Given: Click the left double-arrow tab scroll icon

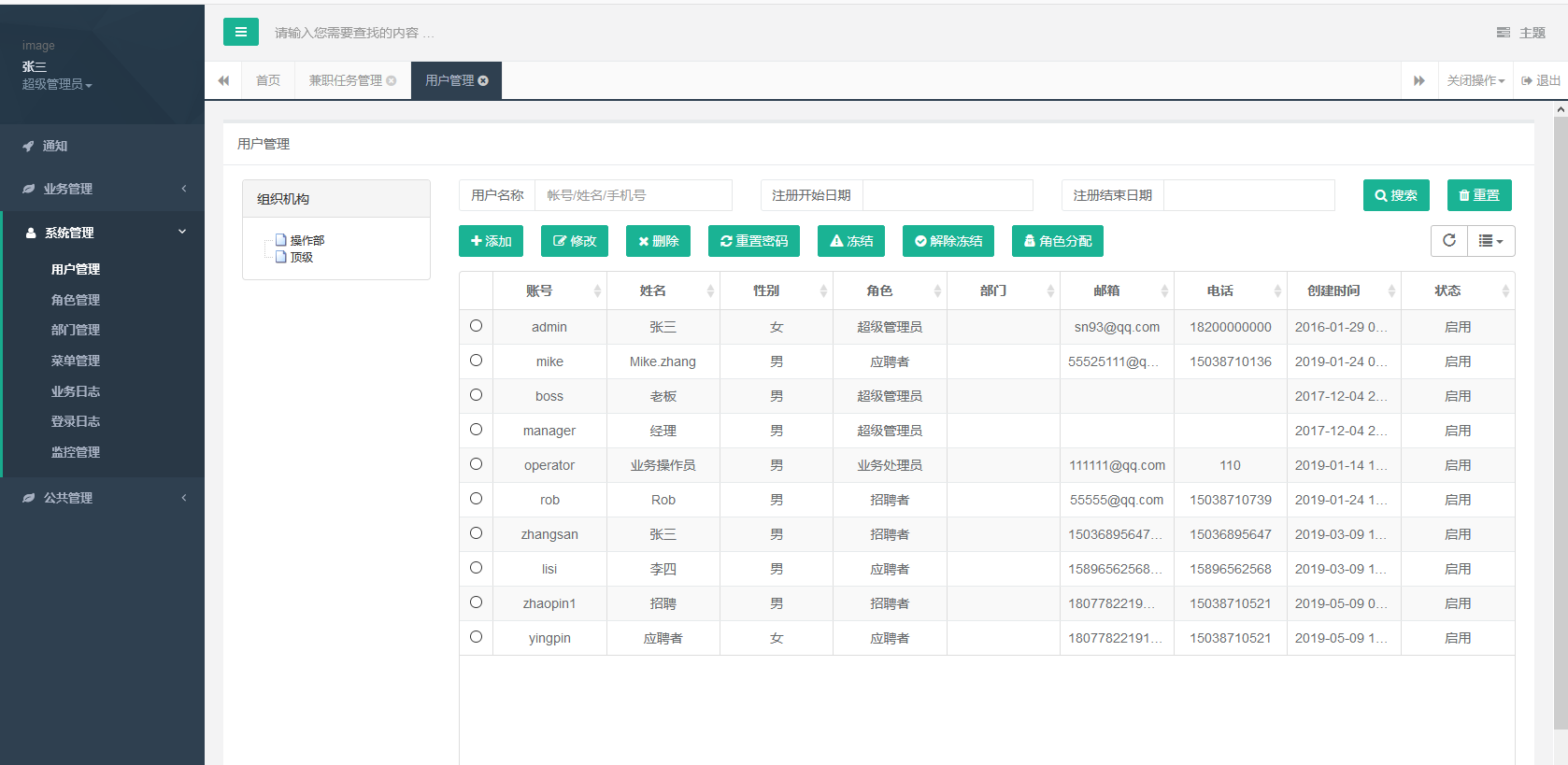Looking at the screenshot, I should [223, 80].
